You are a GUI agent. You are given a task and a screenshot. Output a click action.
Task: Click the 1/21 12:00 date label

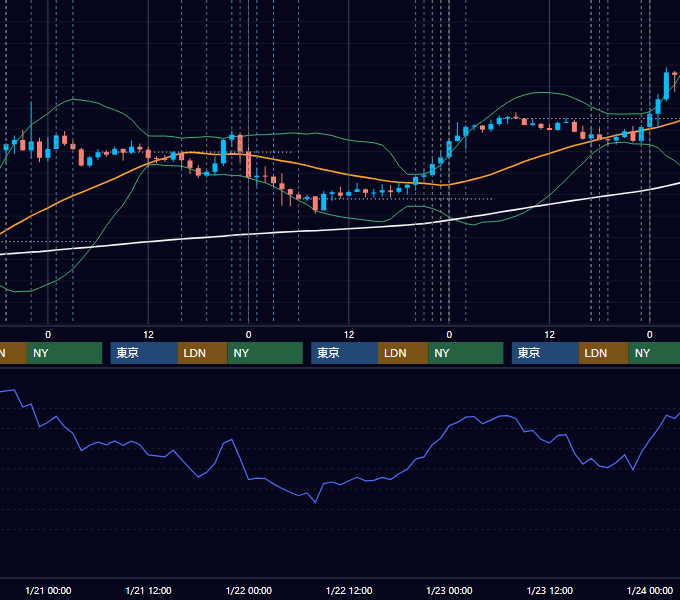coord(148,590)
